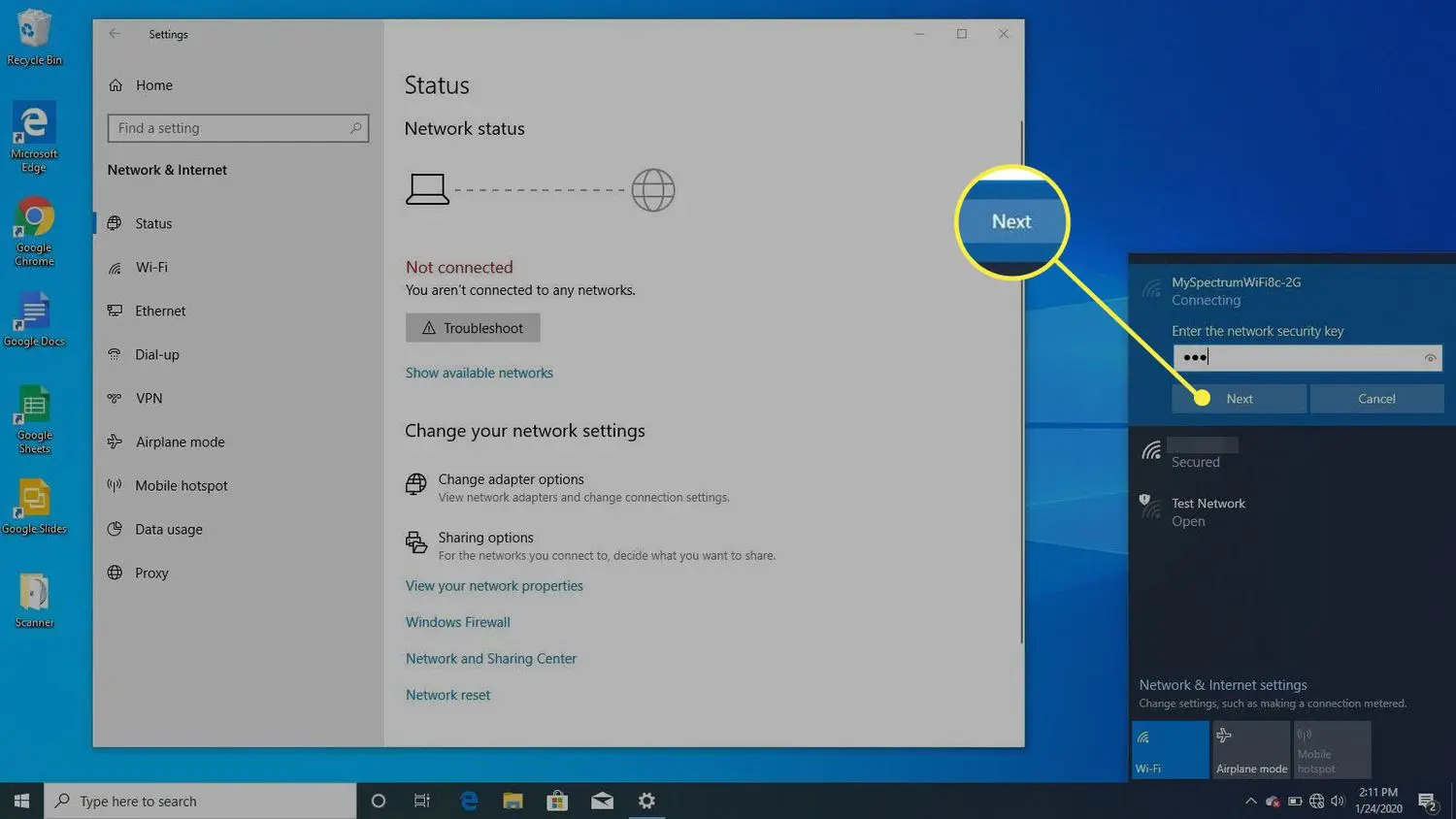Select the Test Network open network
The width and height of the screenshot is (1456, 819).
click(1292, 511)
